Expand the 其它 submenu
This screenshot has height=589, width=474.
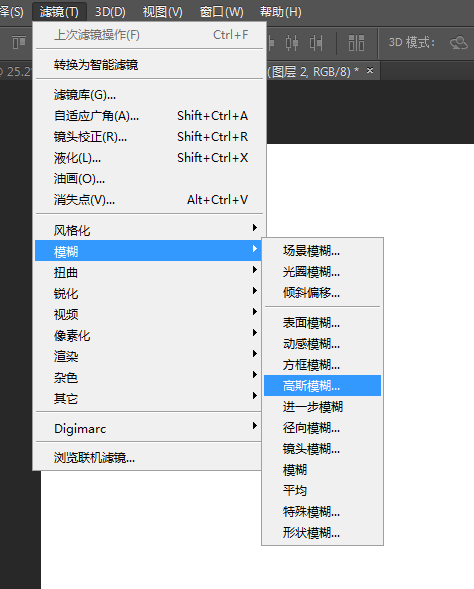click(x=149, y=398)
